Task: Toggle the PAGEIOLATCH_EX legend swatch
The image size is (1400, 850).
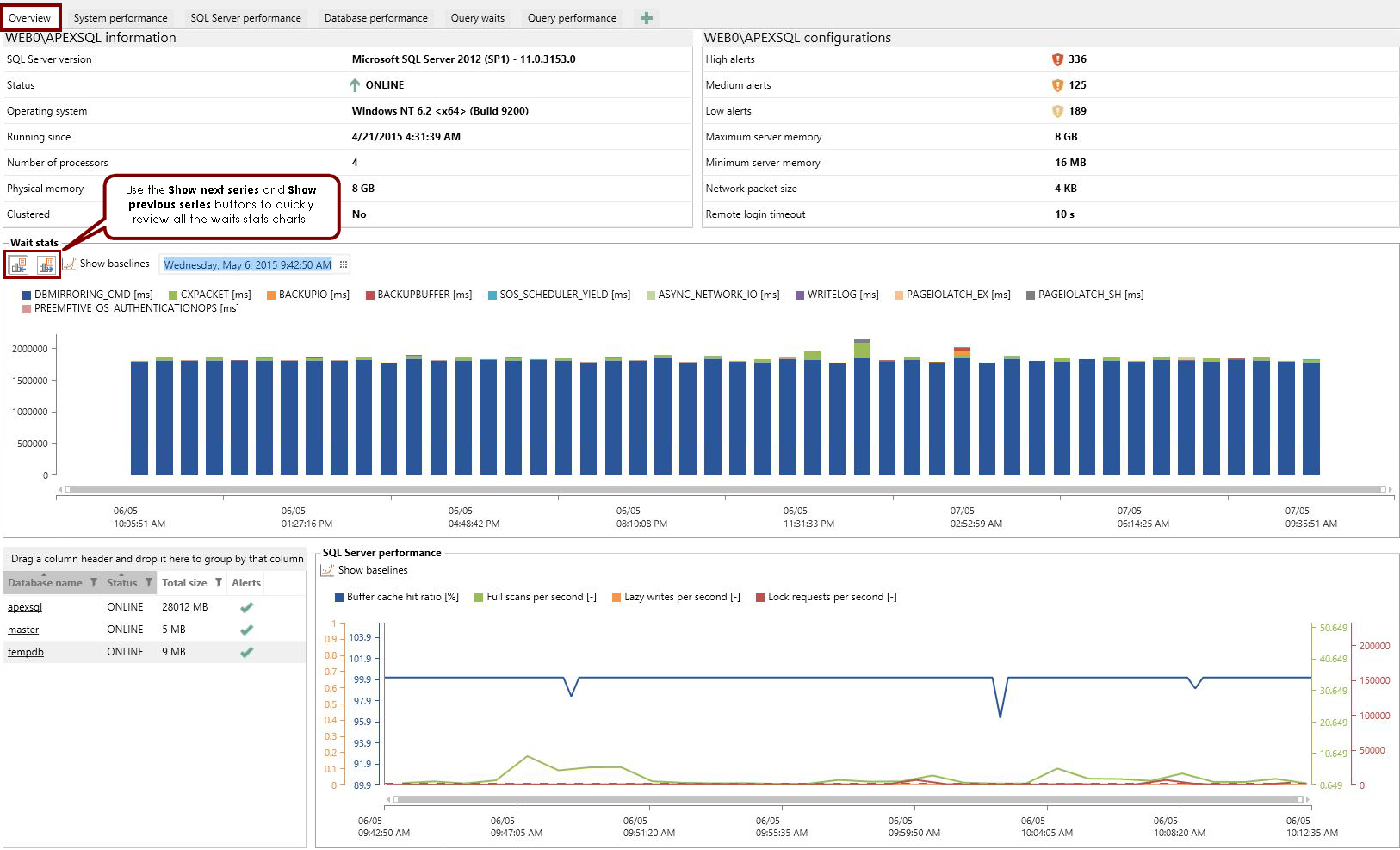Action: tap(899, 295)
